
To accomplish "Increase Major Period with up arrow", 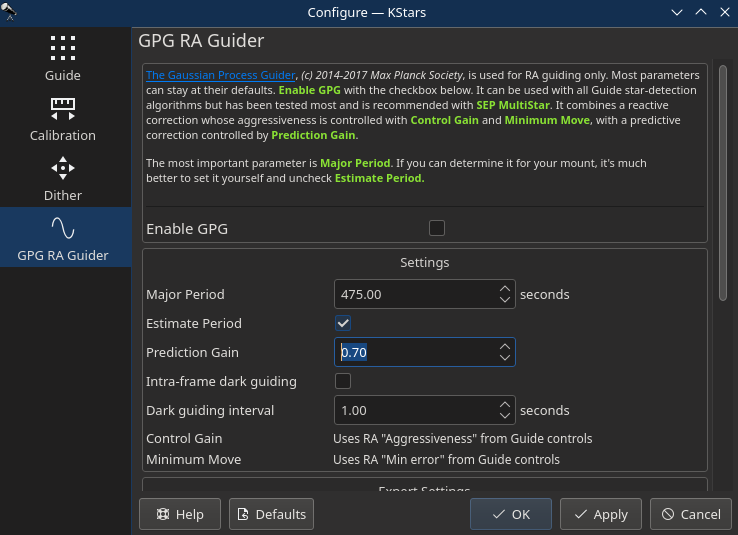I will point(505,288).
